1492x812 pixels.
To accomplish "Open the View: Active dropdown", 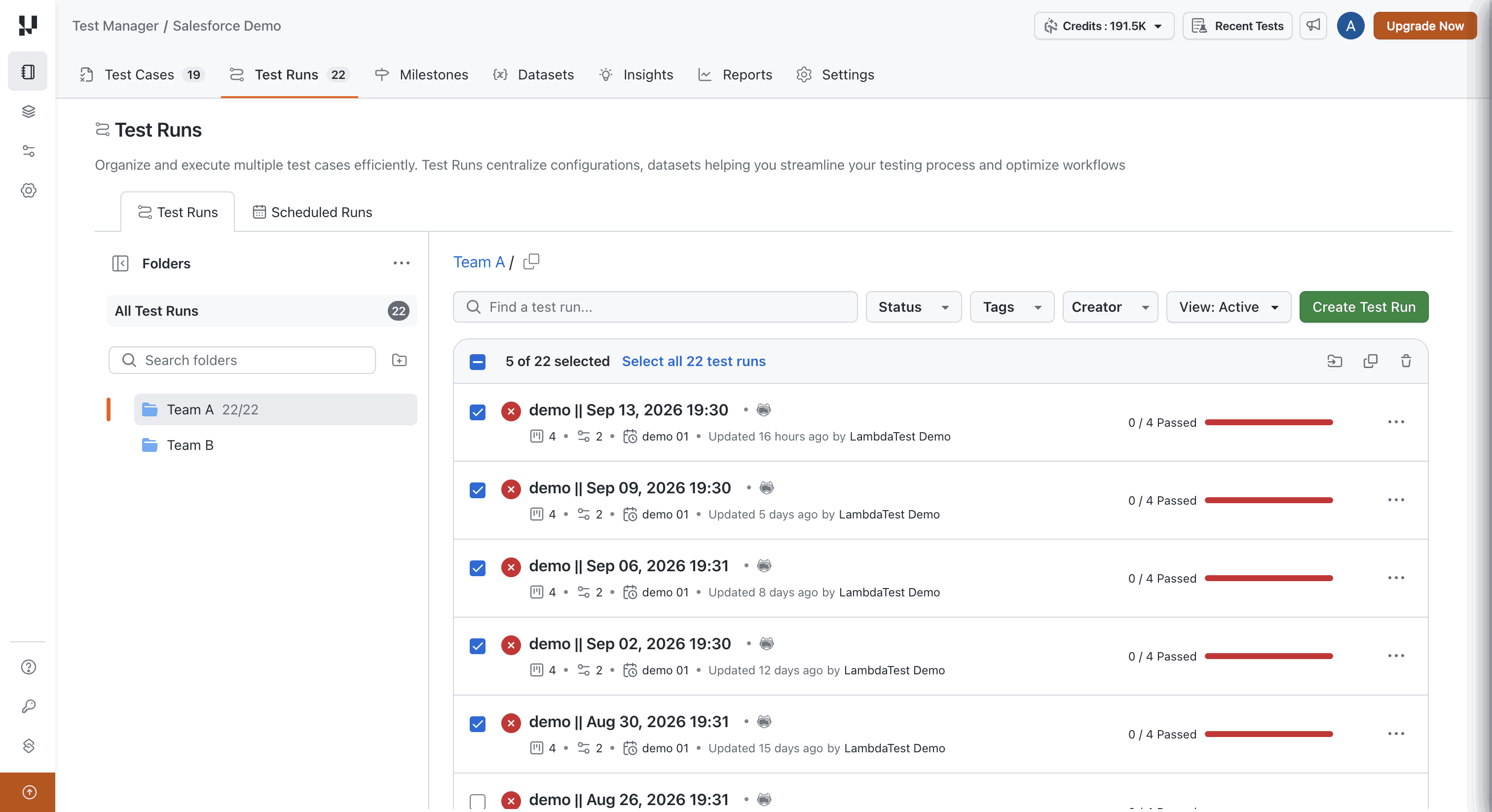I will [1229, 307].
